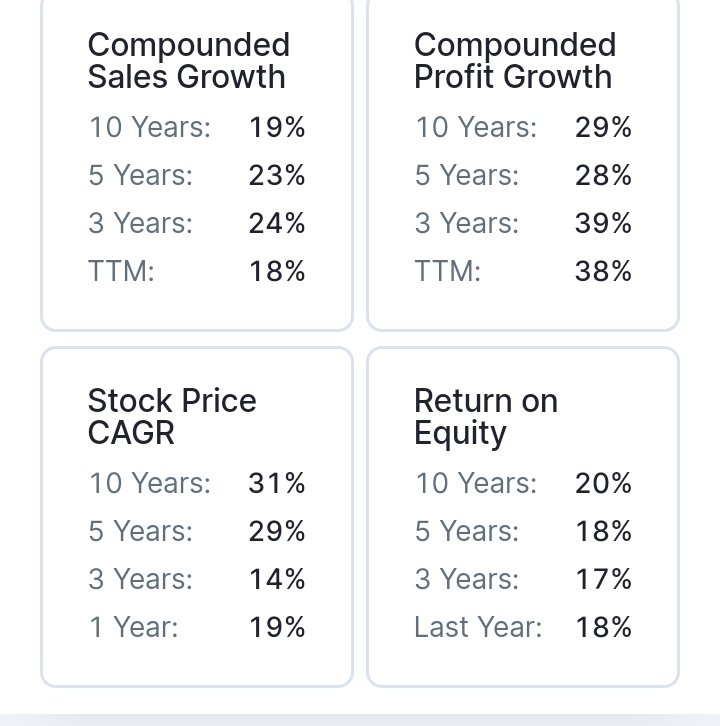Image resolution: width=720 pixels, height=726 pixels.
Task: Tap the 3 Years sales growth 24% figure
Action: click(x=277, y=224)
